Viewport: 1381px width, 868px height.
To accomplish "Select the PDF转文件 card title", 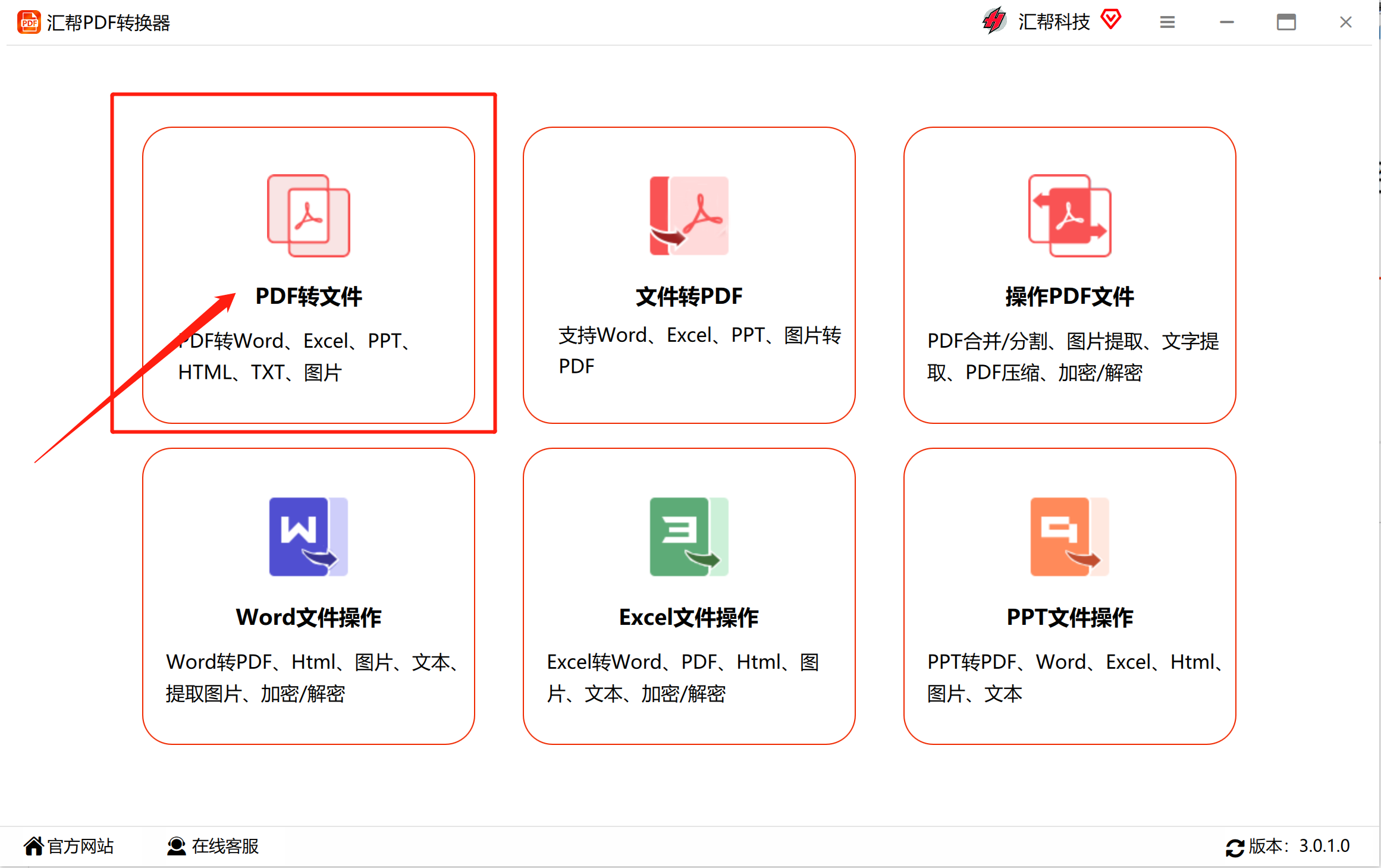I will pos(309,296).
